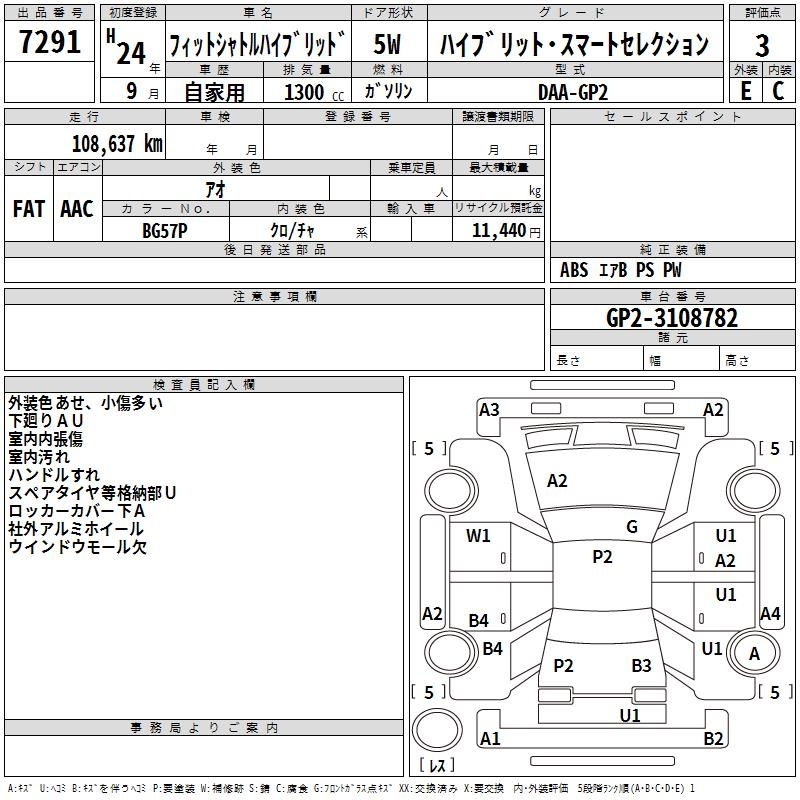Image resolution: width=800 pixels, height=800 pixels.
Task: Select the FAT shift type cell
Action: 28,209
